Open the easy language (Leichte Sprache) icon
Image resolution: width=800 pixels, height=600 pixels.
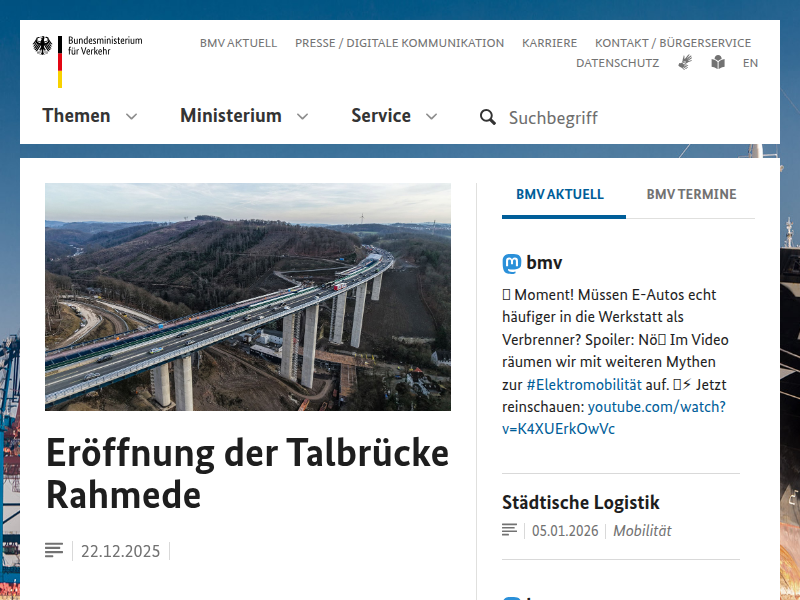(x=718, y=63)
